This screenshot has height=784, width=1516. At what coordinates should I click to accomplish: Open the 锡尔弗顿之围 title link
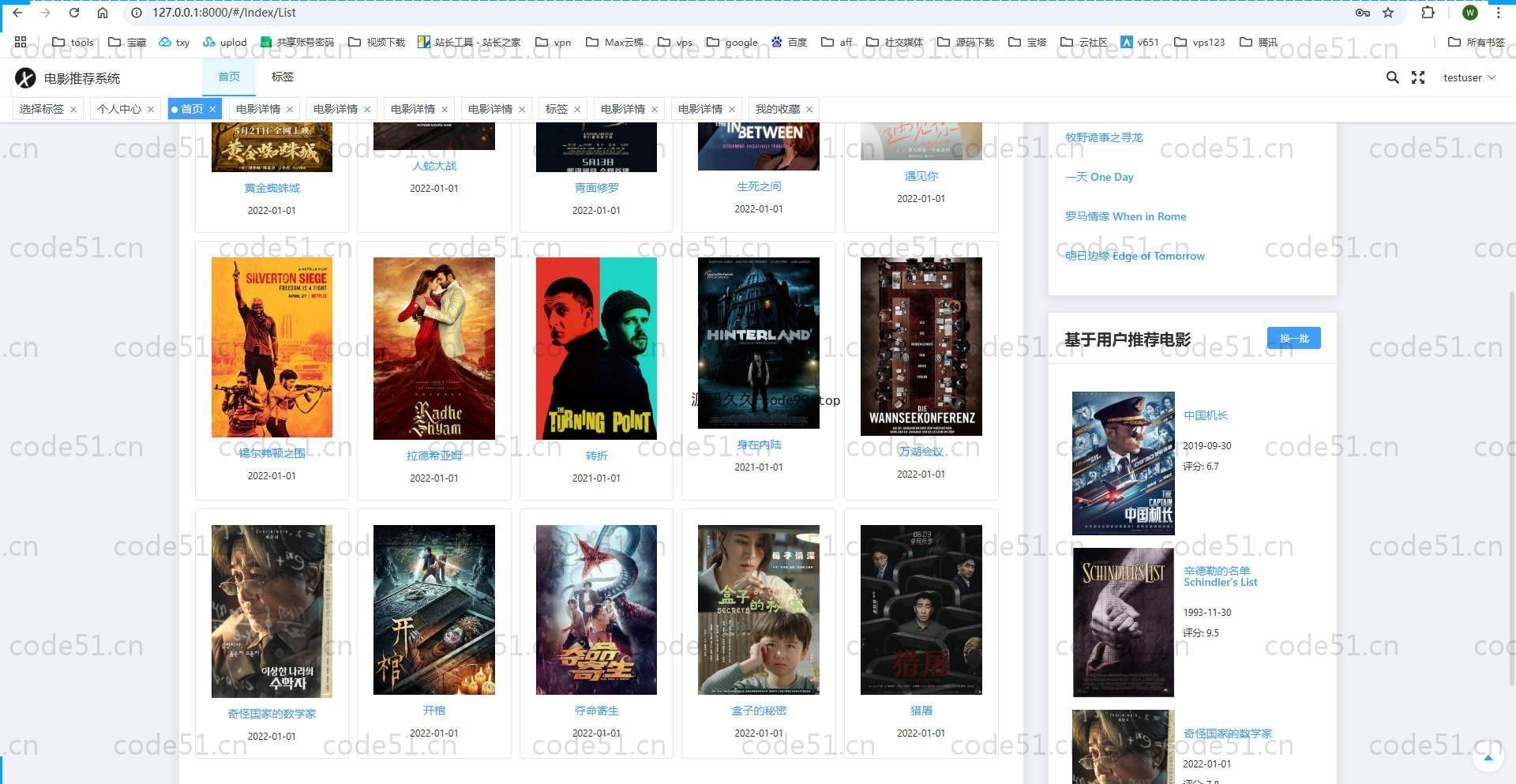pyautogui.click(x=272, y=453)
